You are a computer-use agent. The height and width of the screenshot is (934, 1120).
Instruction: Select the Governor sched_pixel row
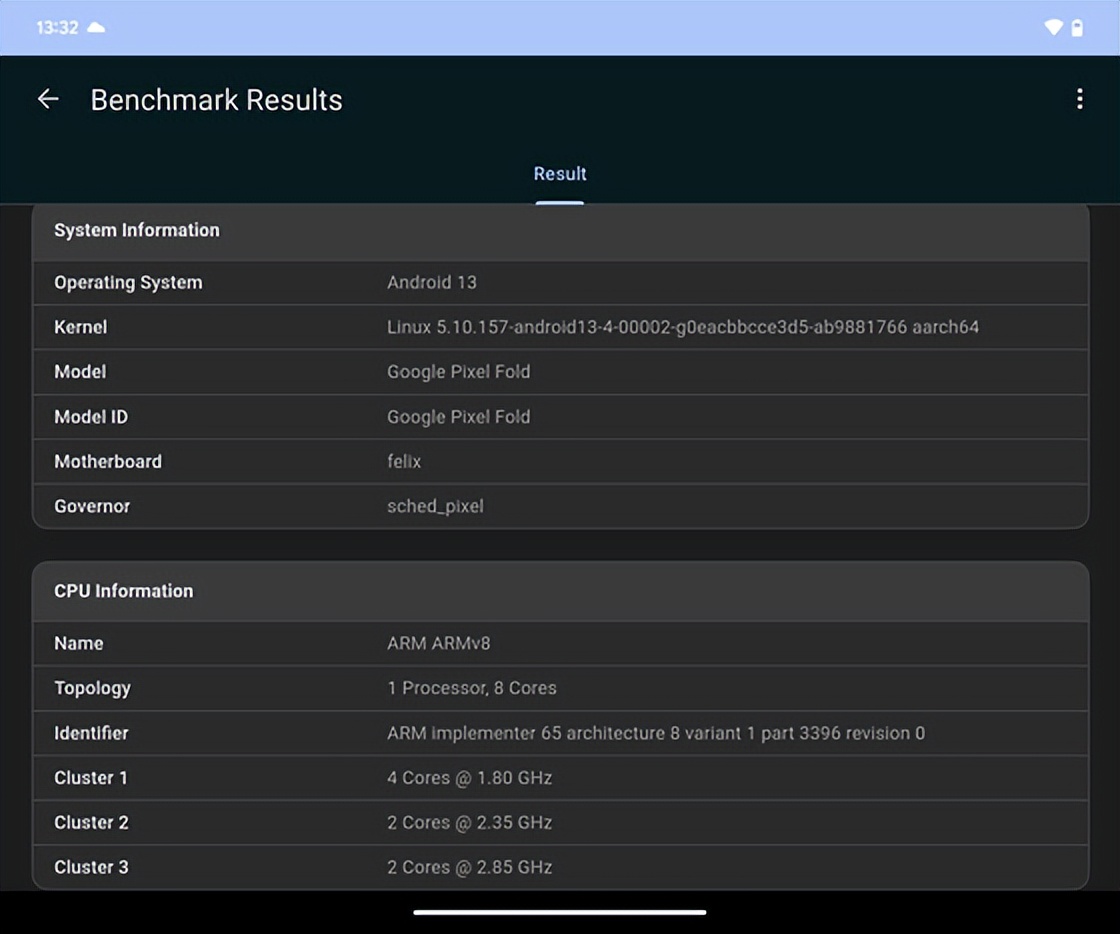click(560, 506)
